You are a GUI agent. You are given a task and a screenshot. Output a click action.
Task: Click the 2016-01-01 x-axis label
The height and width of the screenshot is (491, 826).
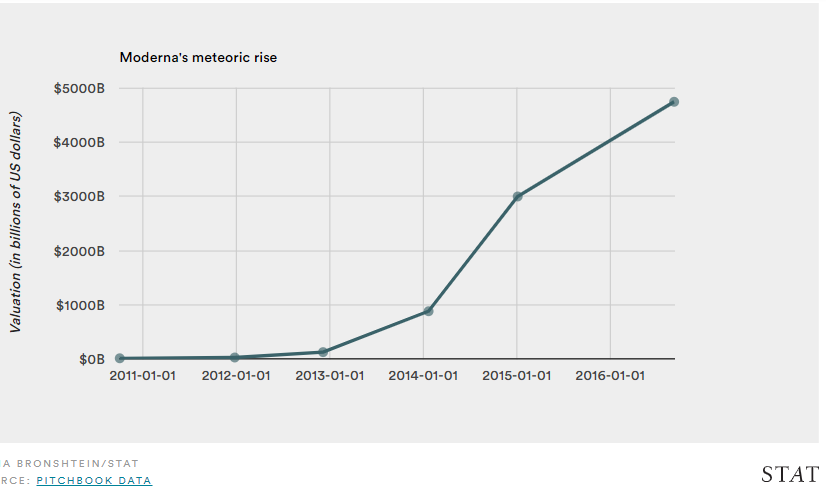[610, 376]
